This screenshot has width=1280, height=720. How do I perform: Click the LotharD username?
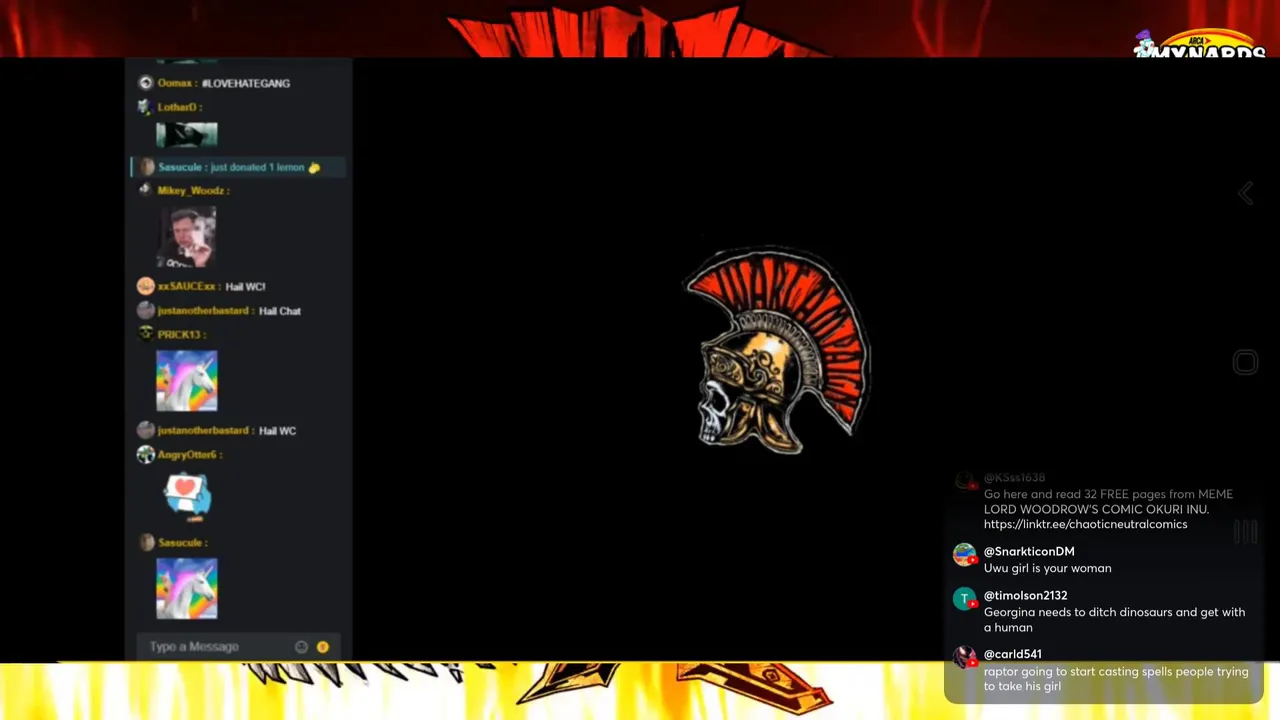177,107
